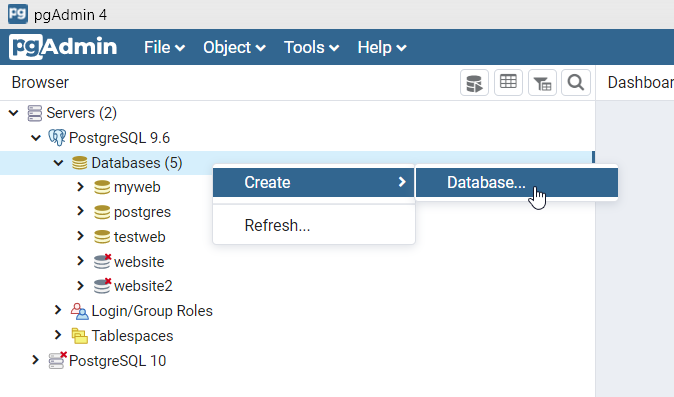674x397 pixels.
Task: Click the myweb database icon
Action: [102, 187]
